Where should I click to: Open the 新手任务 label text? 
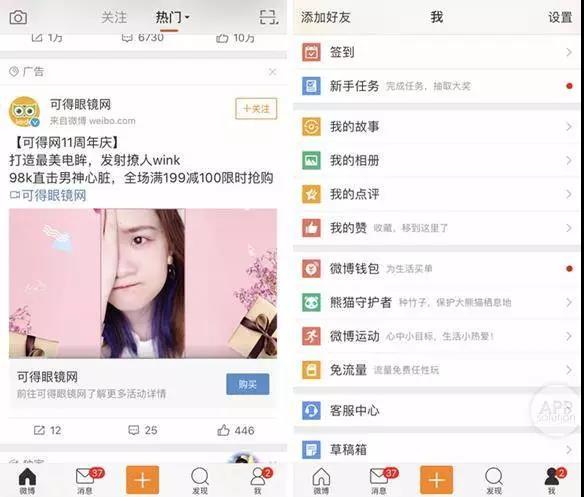pyautogui.click(x=354, y=86)
